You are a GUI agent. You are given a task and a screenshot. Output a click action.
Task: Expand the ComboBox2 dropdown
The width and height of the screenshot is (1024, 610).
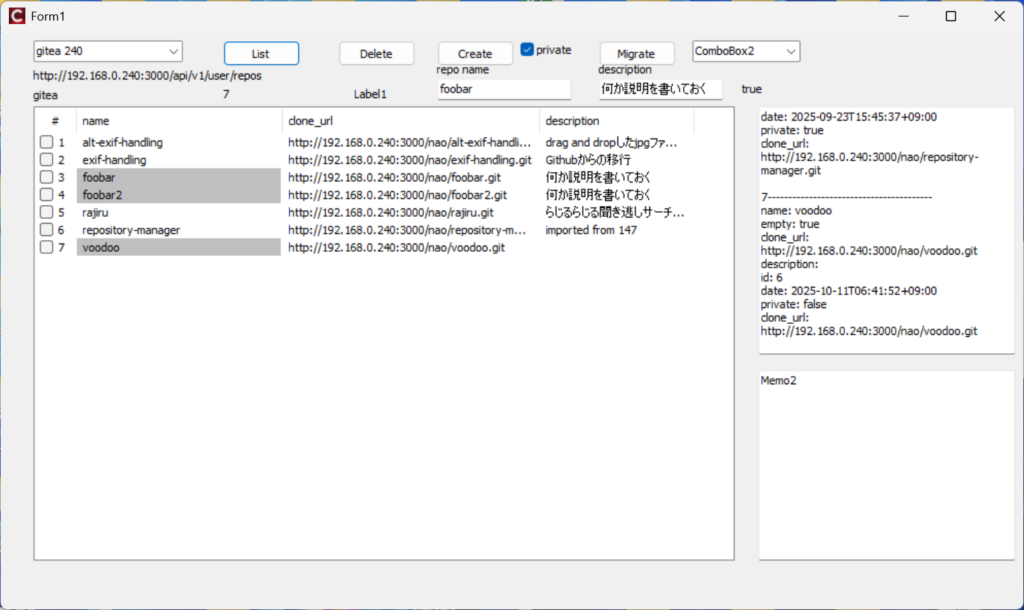(x=791, y=51)
